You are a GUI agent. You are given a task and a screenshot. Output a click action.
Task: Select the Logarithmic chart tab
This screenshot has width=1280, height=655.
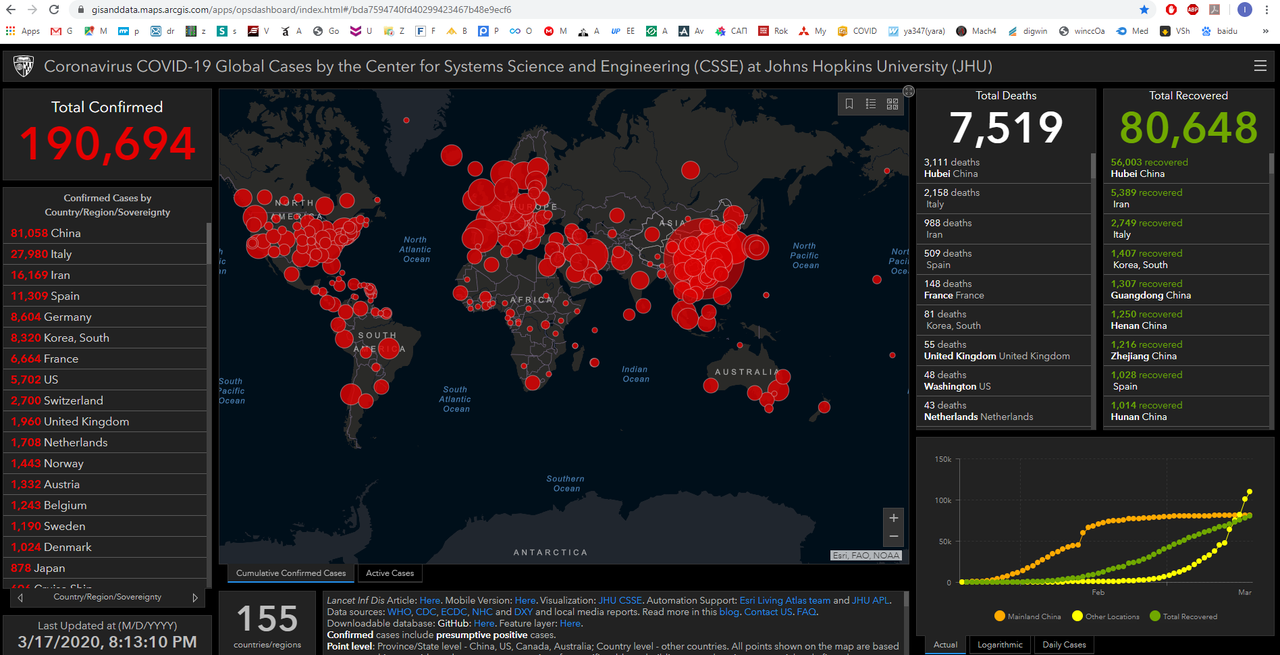[1000, 645]
